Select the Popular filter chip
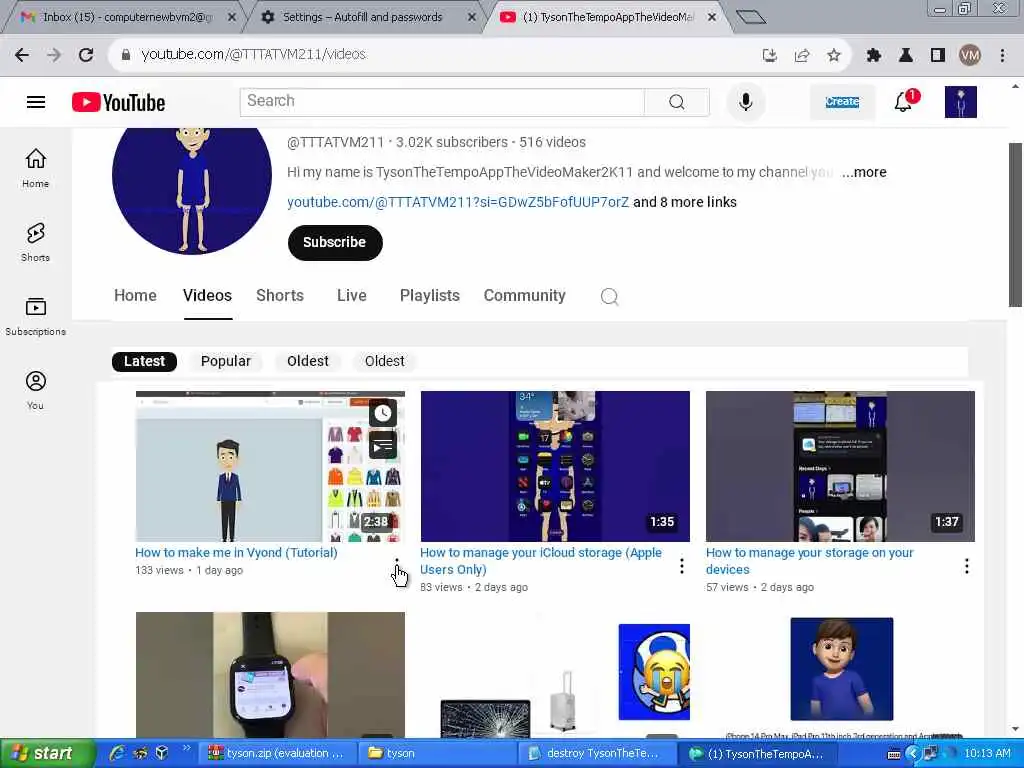The height and width of the screenshot is (768, 1024). point(225,361)
